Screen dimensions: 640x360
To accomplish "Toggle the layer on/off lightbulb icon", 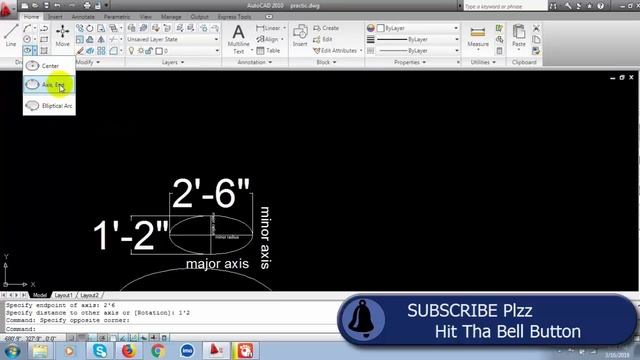I will (131, 51).
